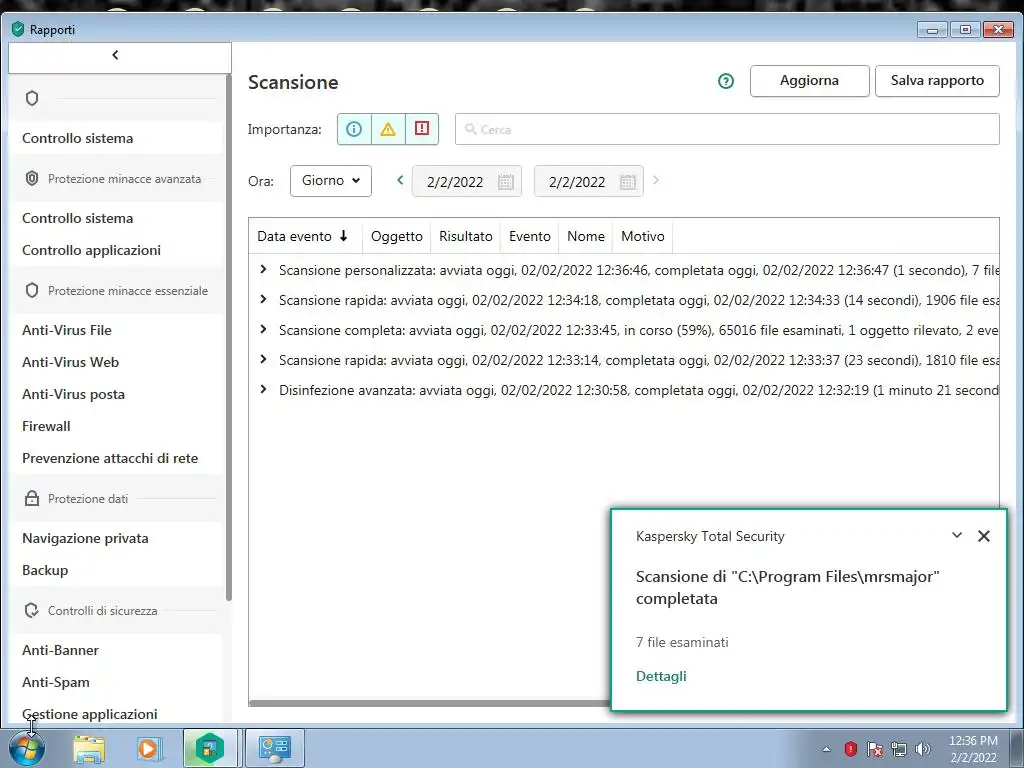
Task: Click the Nome column header
Action: (x=586, y=236)
